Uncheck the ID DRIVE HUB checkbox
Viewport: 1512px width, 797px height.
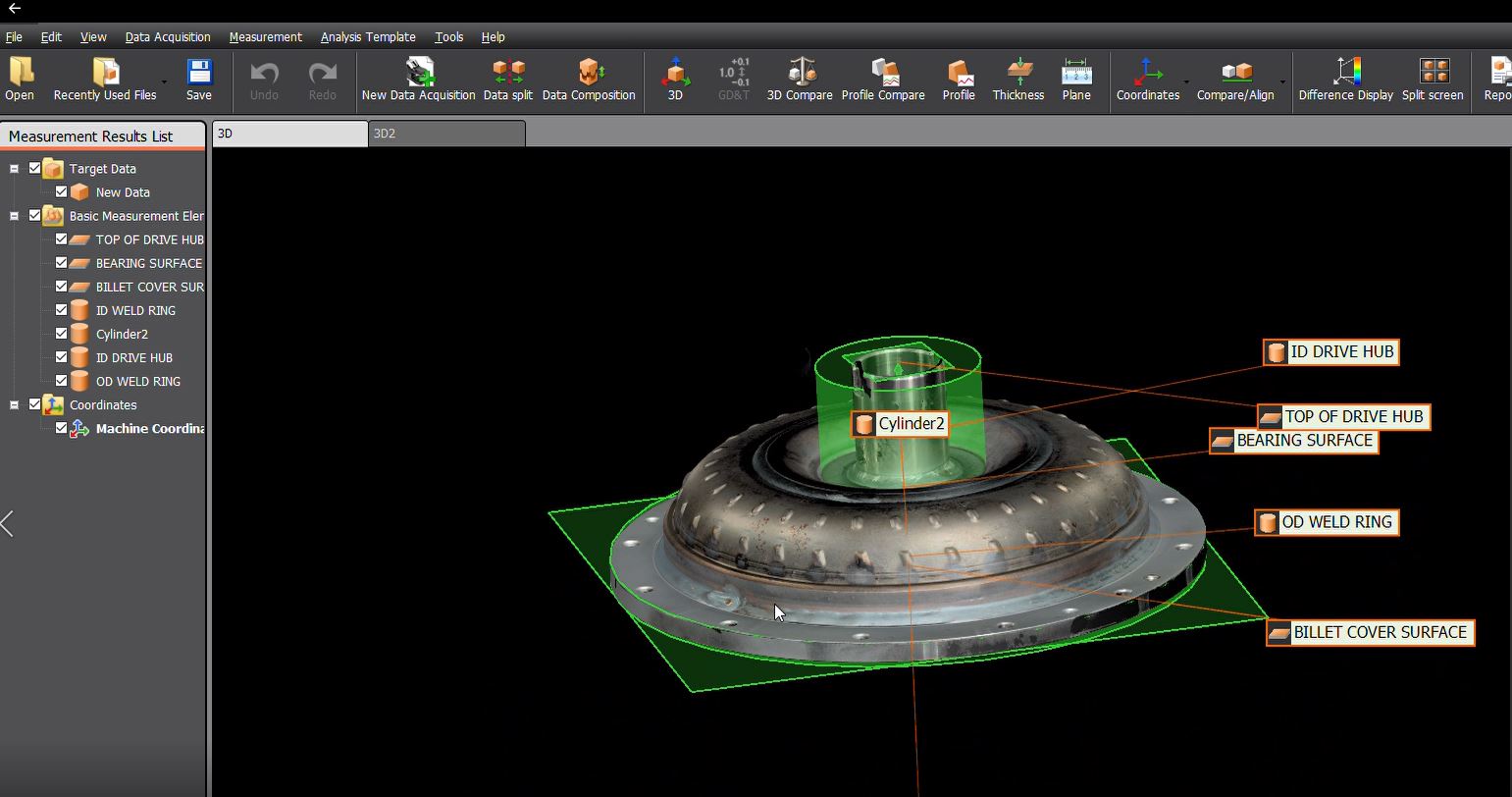tap(62, 357)
